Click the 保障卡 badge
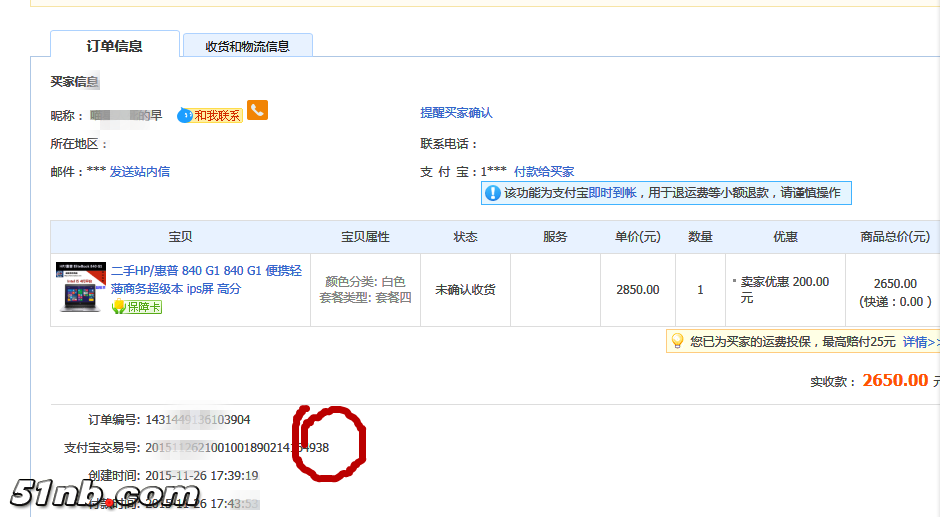The height and width of the screenshot is (517, 940). pos(137,307)
